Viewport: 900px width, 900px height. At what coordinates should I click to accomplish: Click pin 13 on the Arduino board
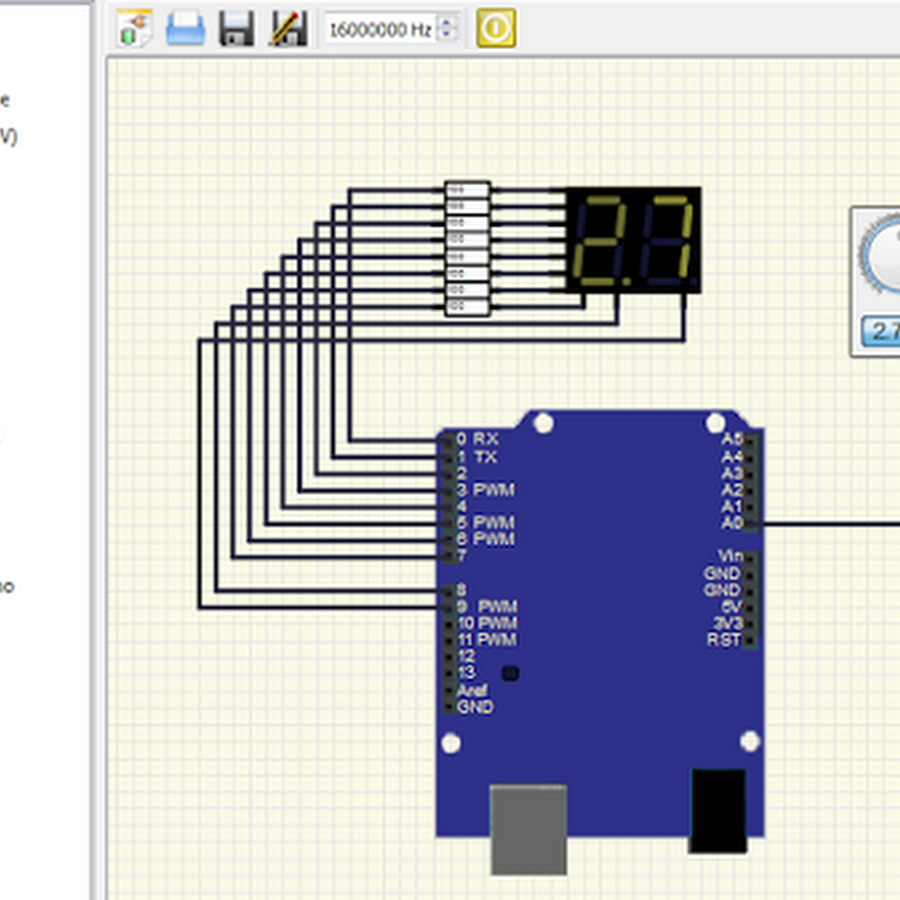pyautogui.click(x=449, y=673)
